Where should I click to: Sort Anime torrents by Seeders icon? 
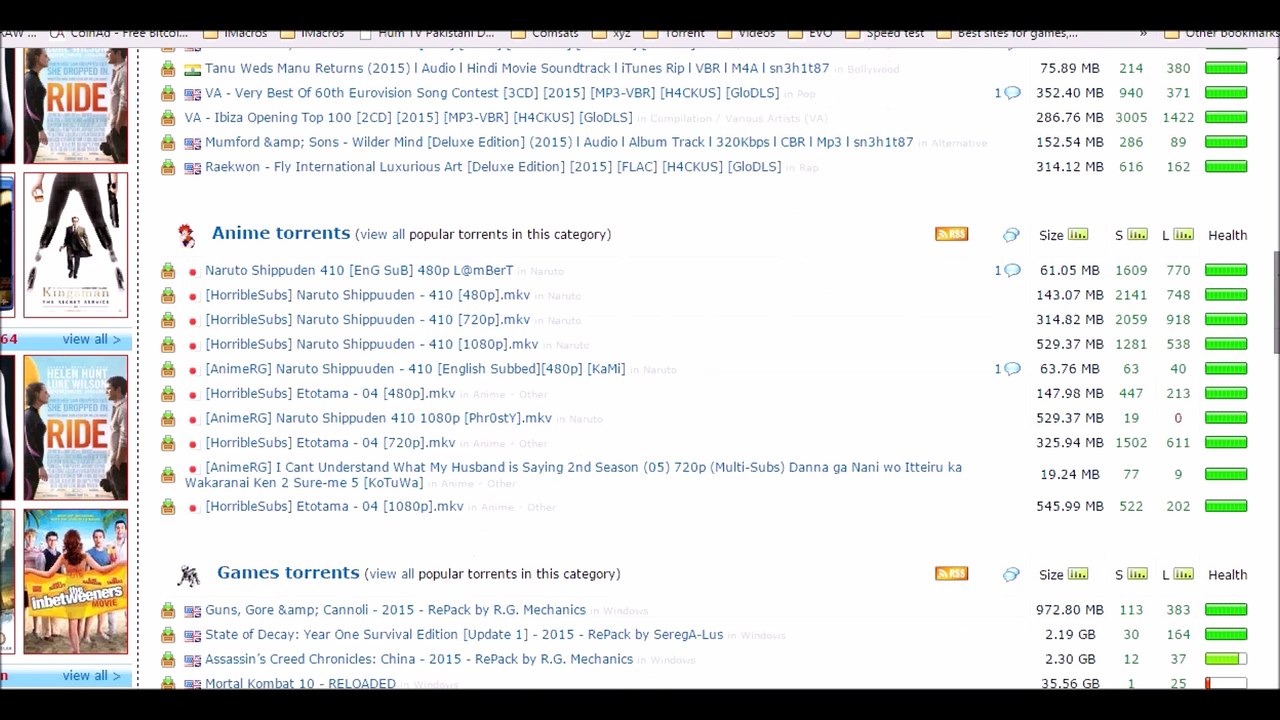(x=1137, y=235)
